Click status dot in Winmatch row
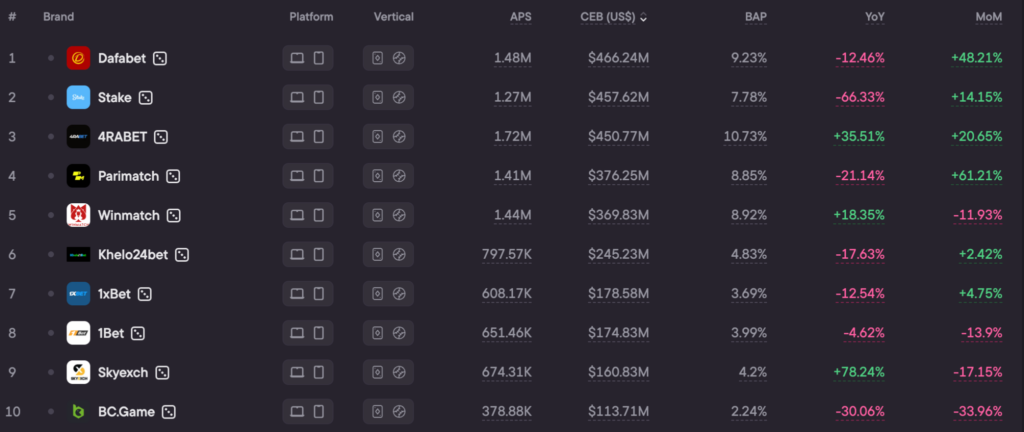1024x432 pixels. (x=51, y=215)
